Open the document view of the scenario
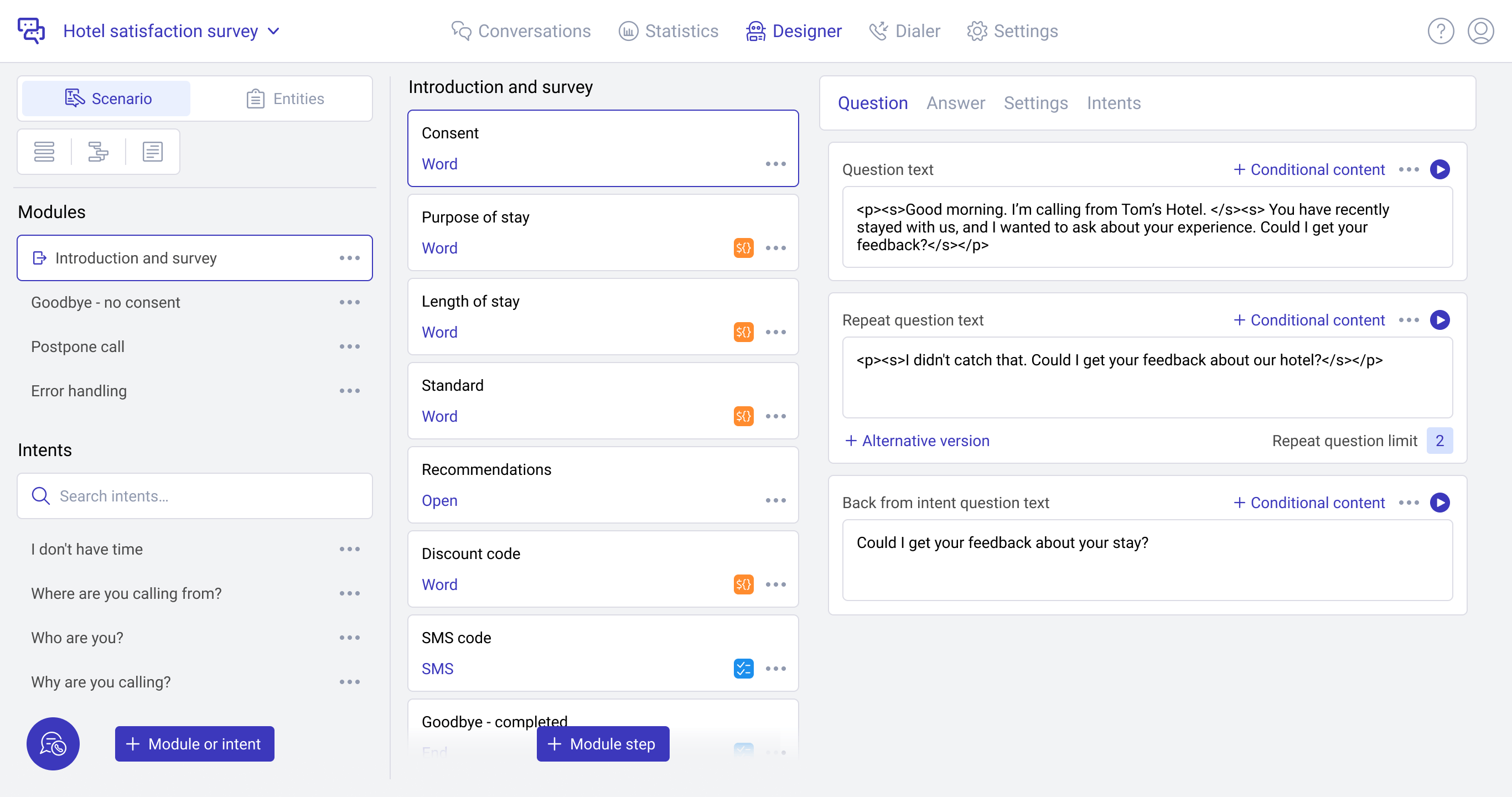 [152, 152]
